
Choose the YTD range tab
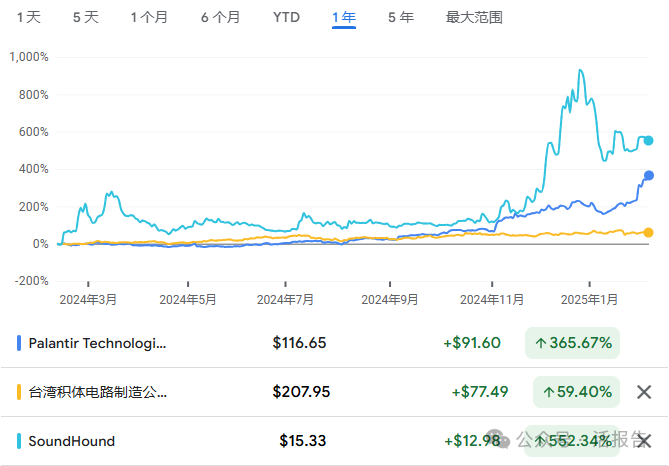click(286, 17)
